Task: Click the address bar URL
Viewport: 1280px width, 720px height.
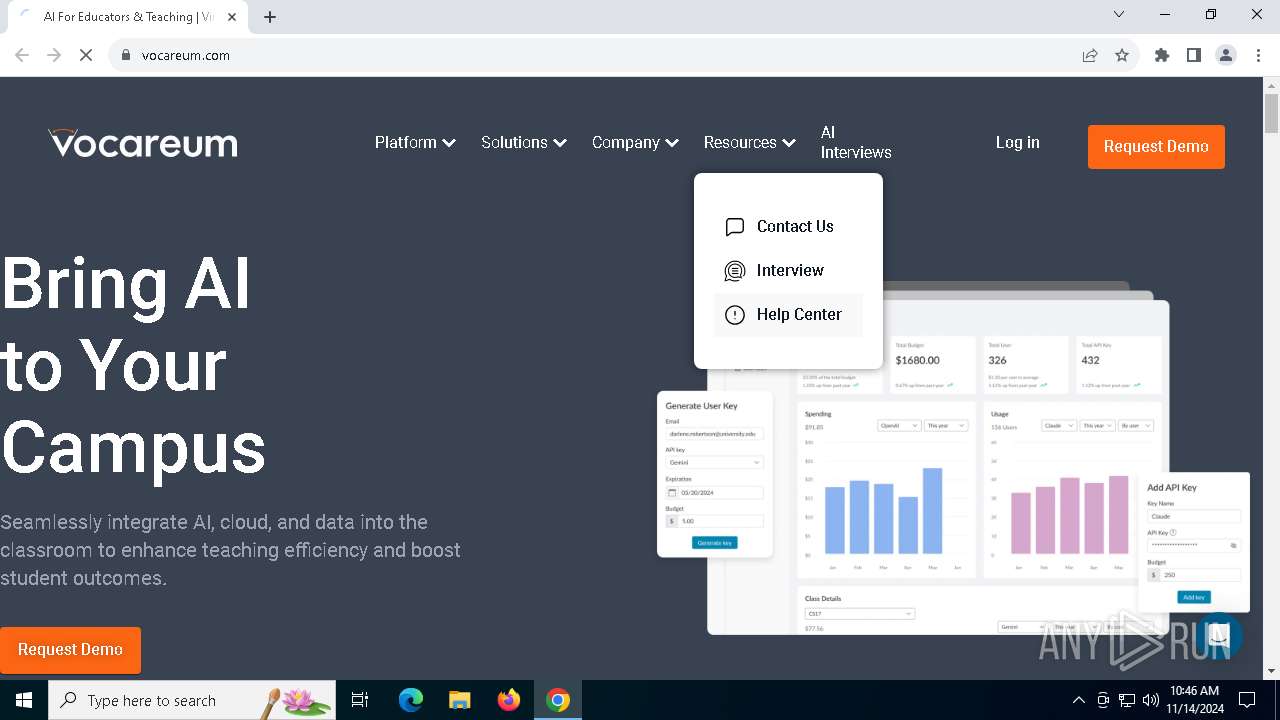Action: [x=186, y=55]
